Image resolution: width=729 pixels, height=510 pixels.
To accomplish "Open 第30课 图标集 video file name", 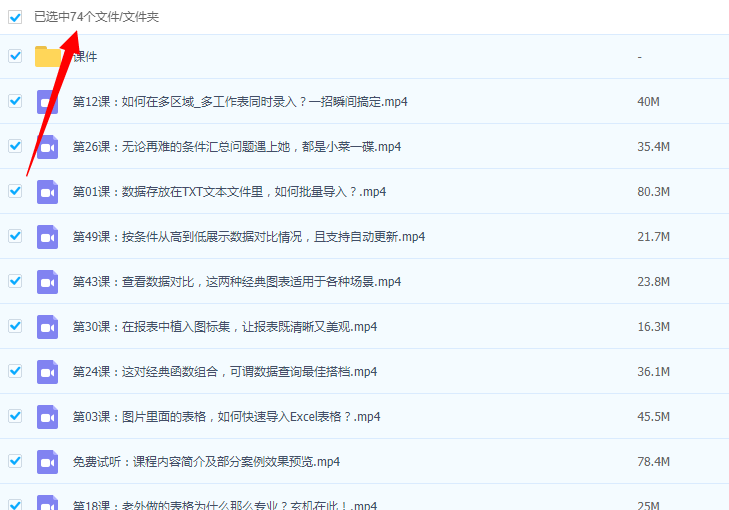I will click(224, 327).
